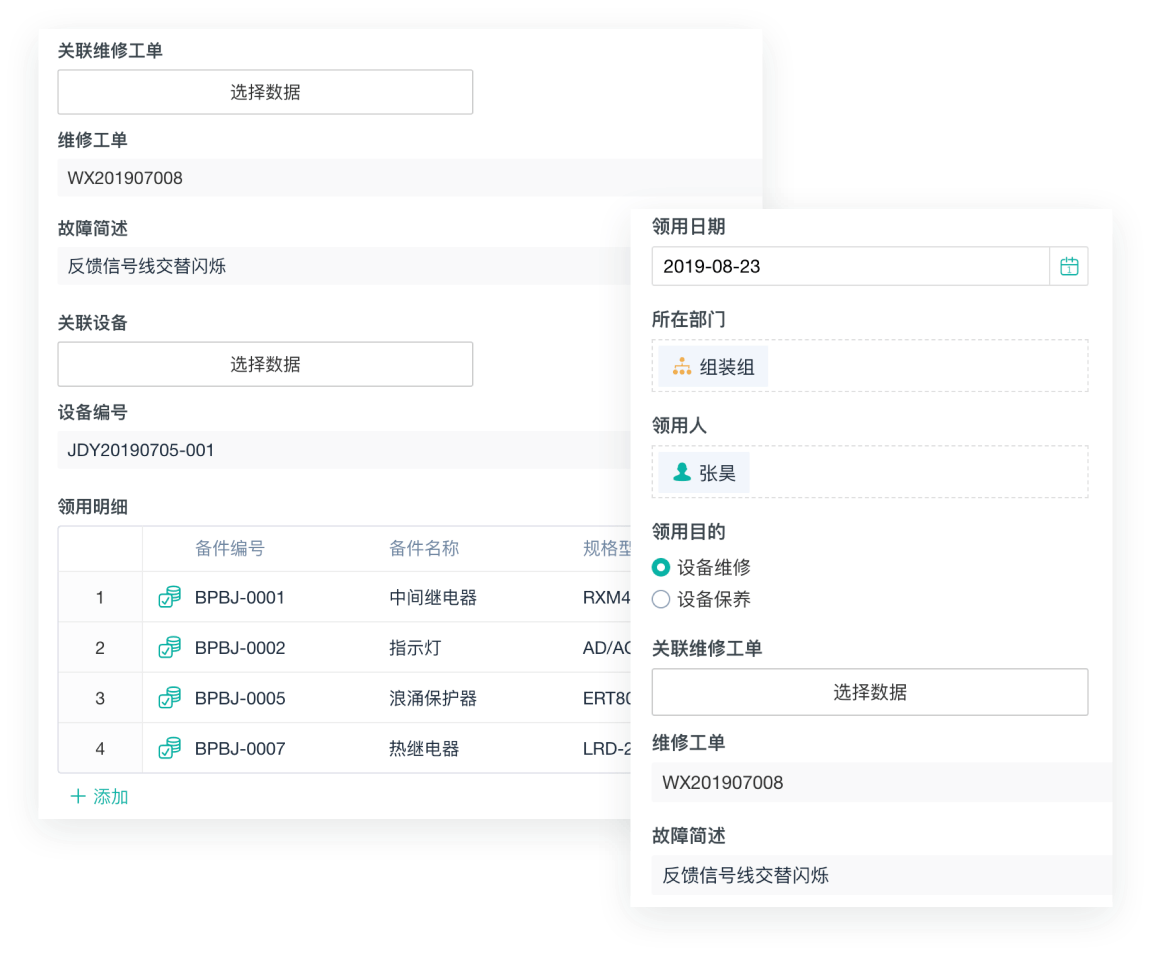Click the person icon beside 张昊

682,473
